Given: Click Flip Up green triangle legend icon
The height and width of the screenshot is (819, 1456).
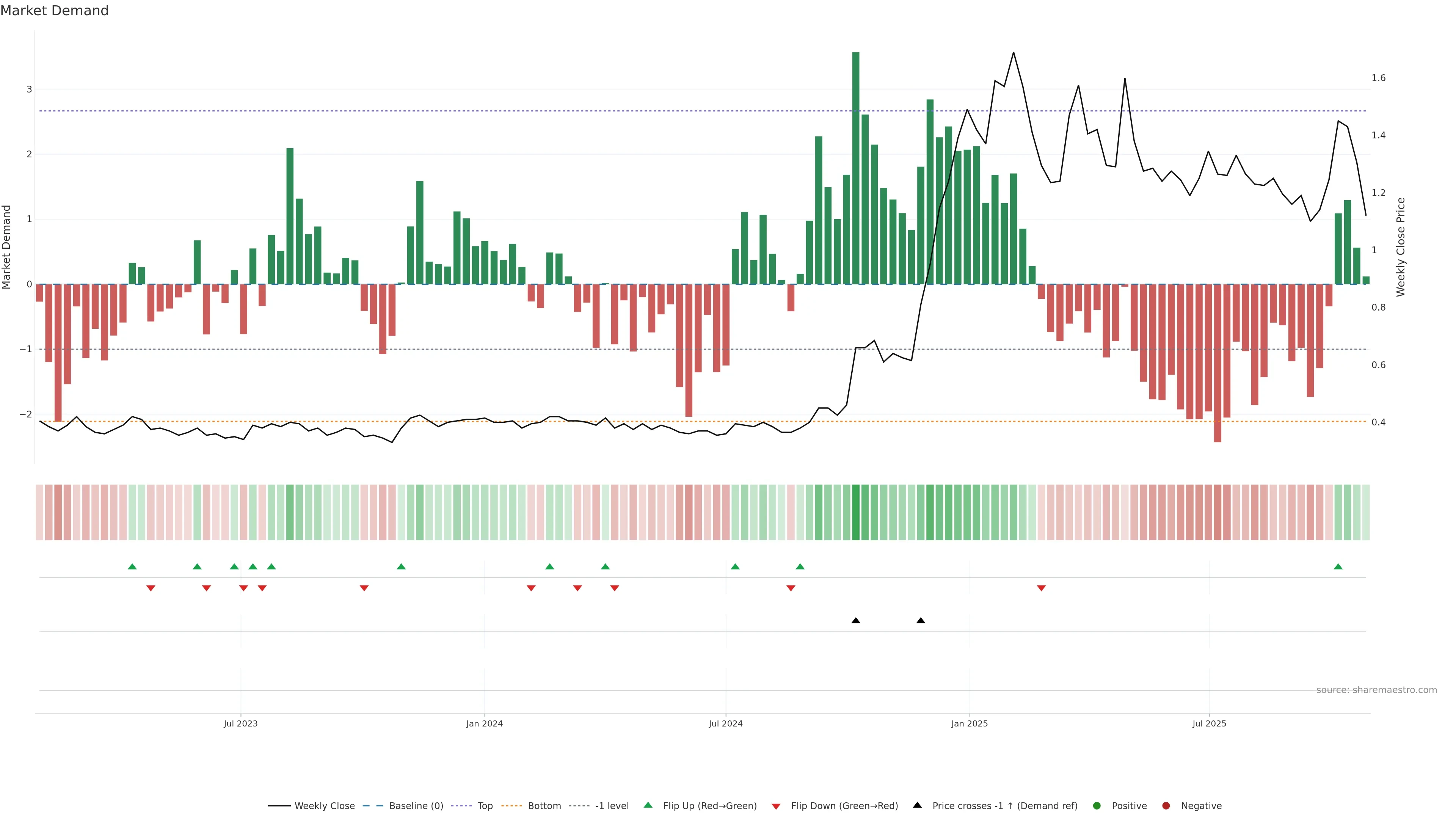Looking at the screenshot, I should 648,805.
